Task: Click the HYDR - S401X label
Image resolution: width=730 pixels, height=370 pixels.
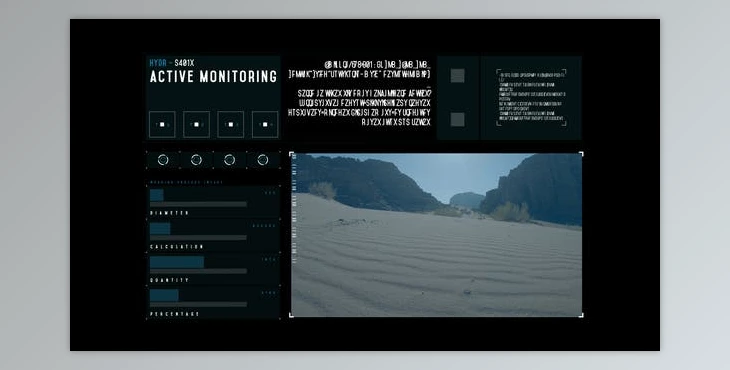Action: coord(172,63)
